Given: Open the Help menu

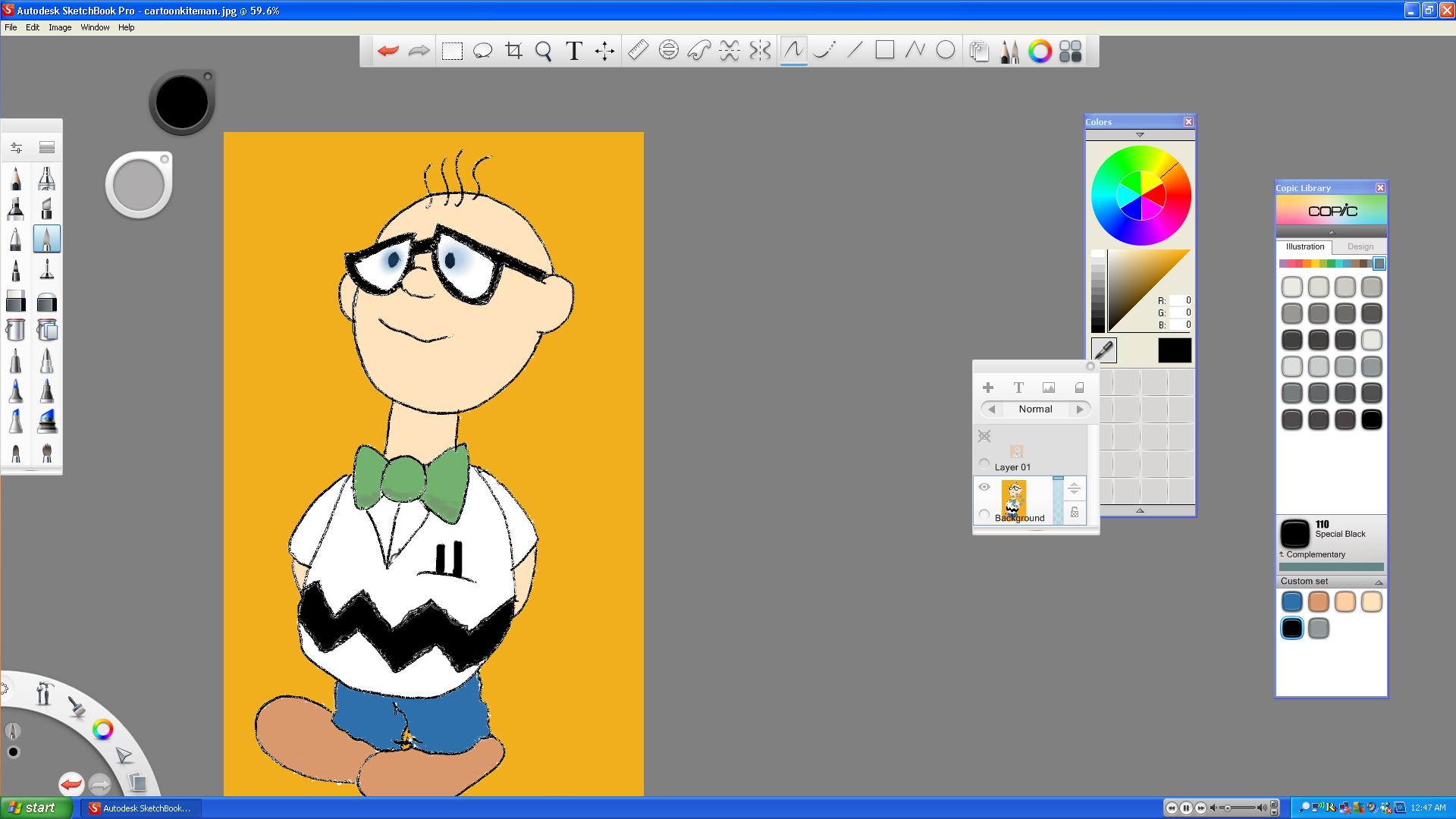Looking at the screenshot, I should pyautogui.click(x=126, y=27).
